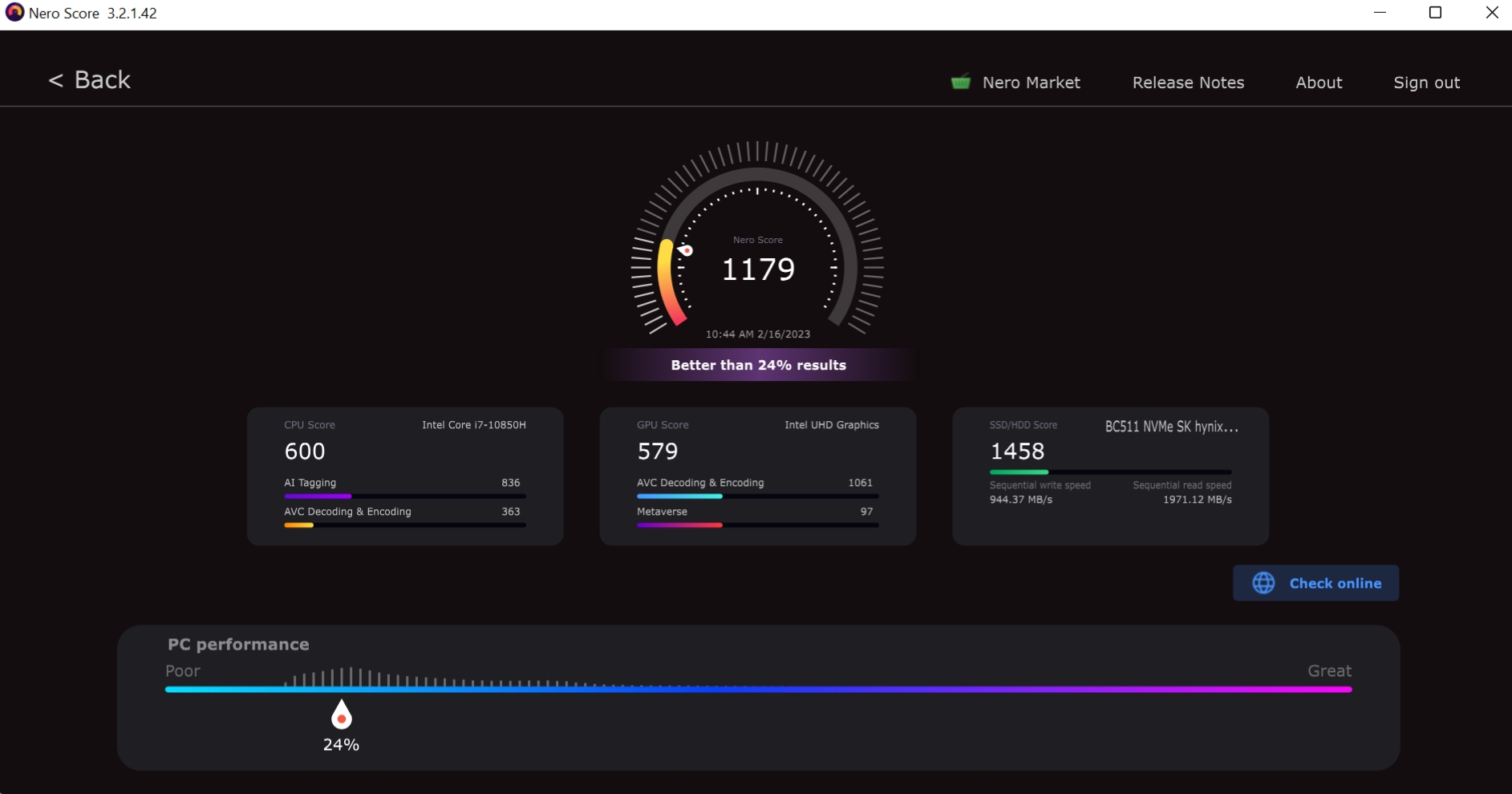Screen dimensions: 1512x794
Task: Open Release Notes
Action: 1188,83
